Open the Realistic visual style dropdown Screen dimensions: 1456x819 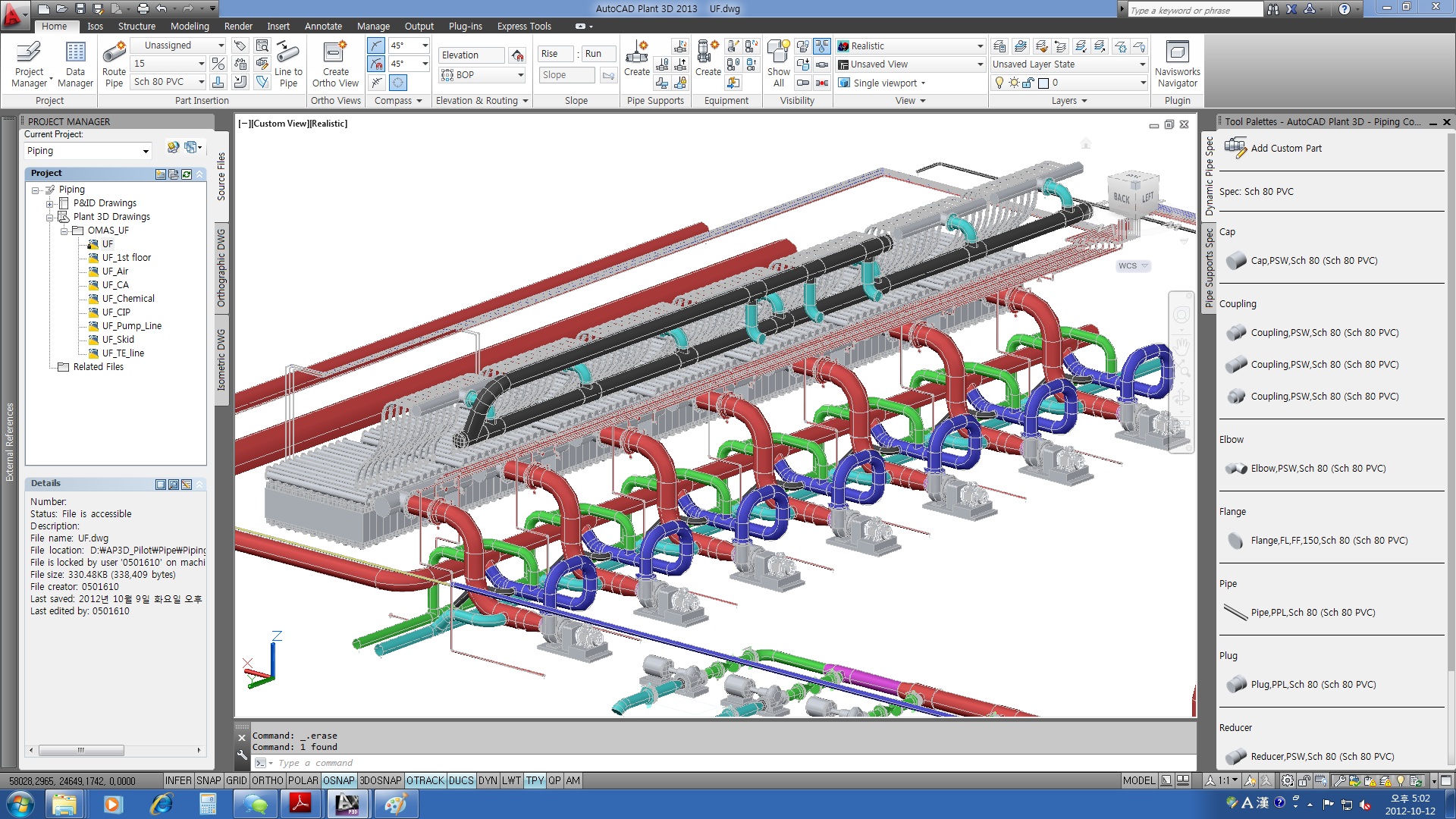pos(980,46)
